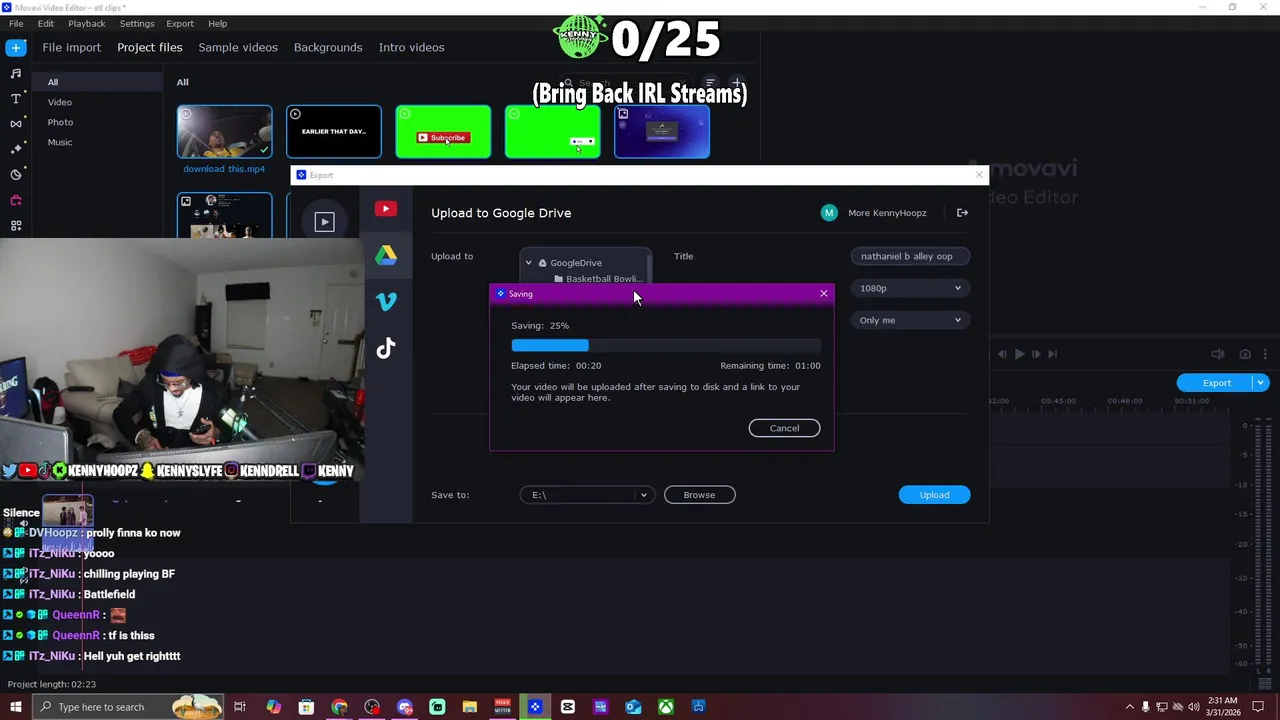Screen dimensions: 1280x720
Task: Close the Saving progress dialog
Action: point(824,294)
